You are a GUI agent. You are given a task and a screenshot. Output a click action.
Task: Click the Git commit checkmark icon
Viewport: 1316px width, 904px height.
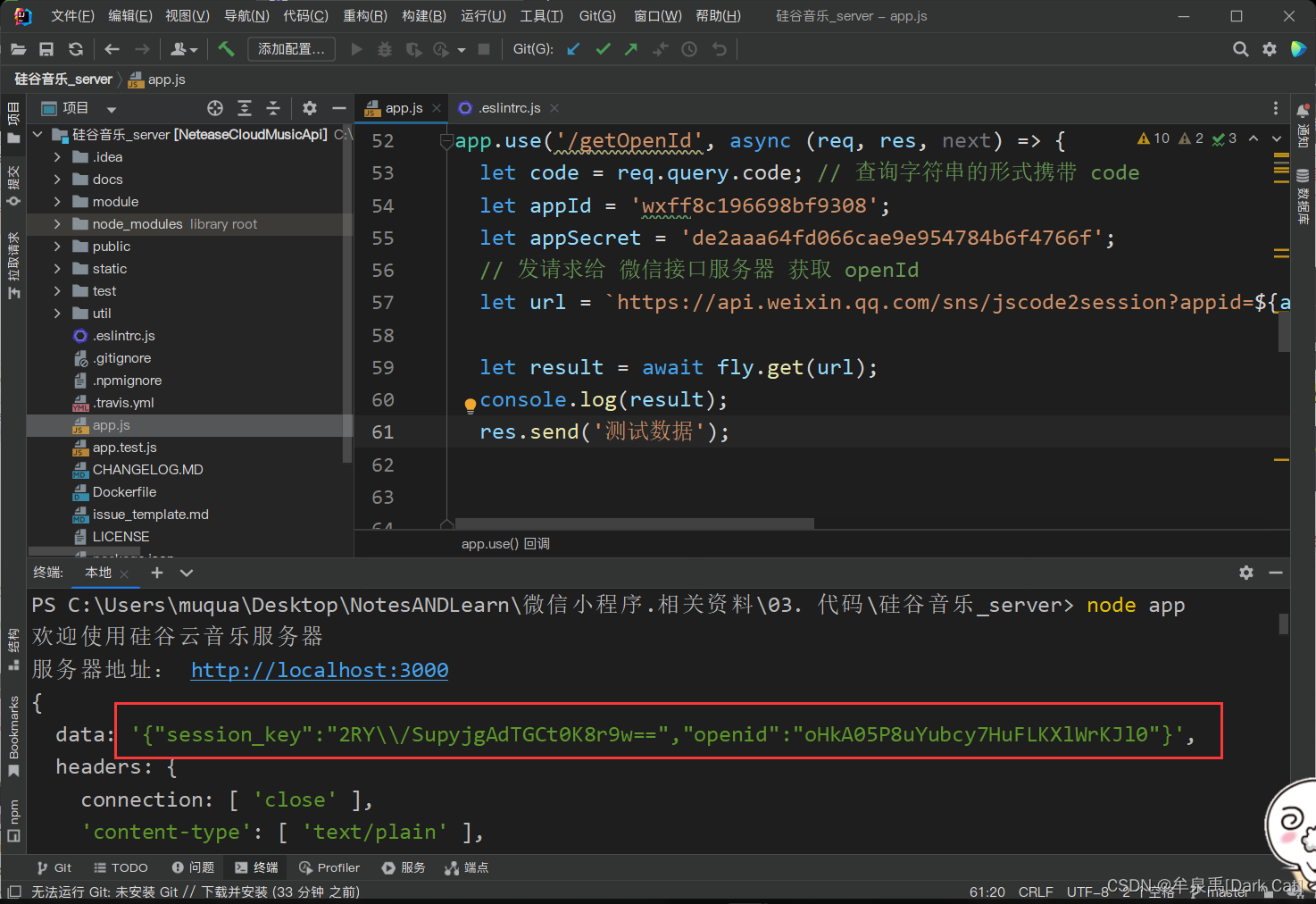(x=604, y=49)
